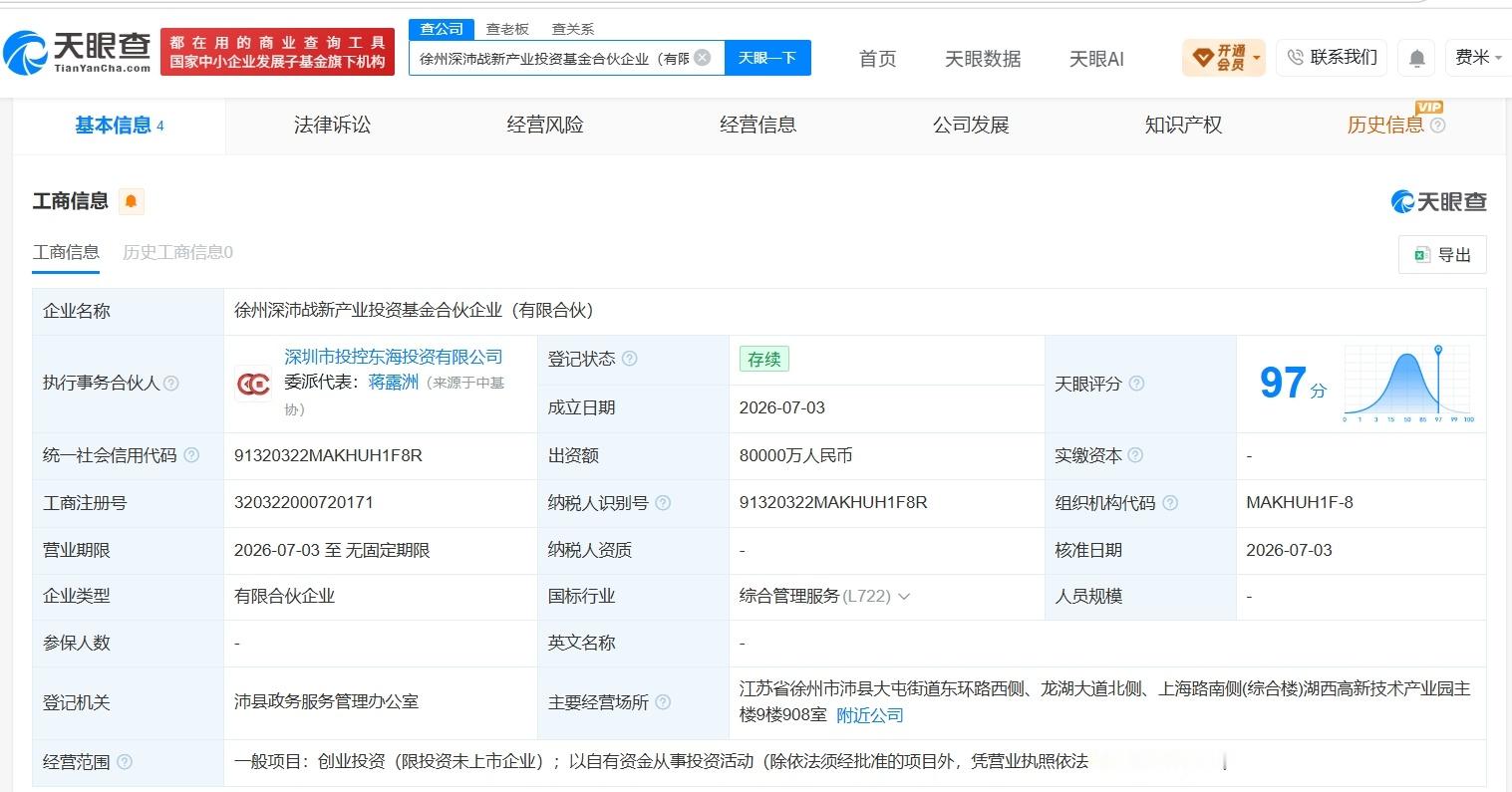Click the help icon next to 执行事务合伙人
This screenshot has height=792, width=1512.
tap(171, 384)
